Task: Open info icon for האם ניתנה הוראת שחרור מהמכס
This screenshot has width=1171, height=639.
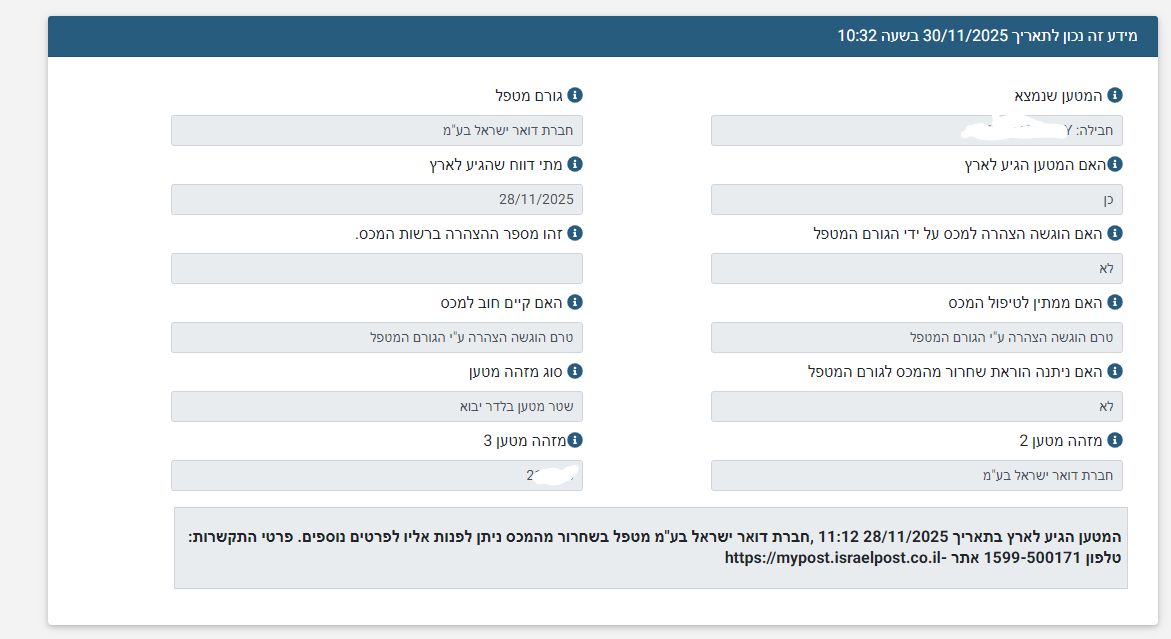Action: point(1115,371)
